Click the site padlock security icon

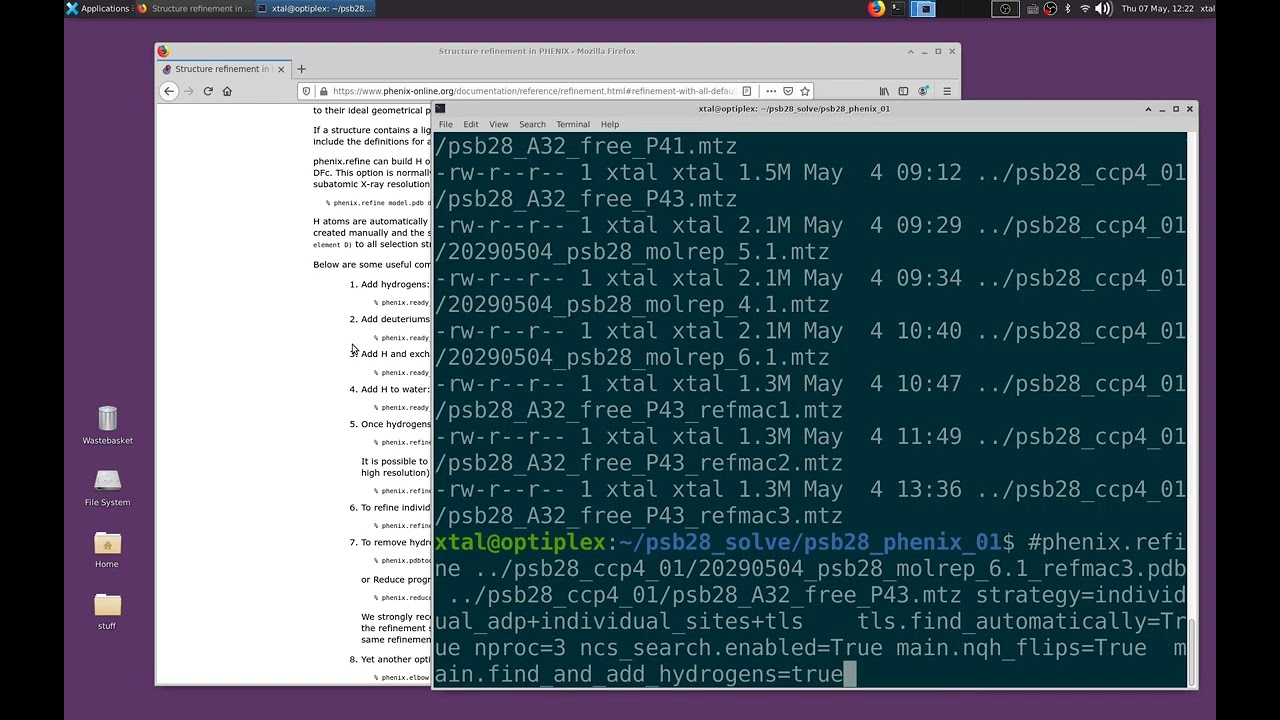pos(322,91)
